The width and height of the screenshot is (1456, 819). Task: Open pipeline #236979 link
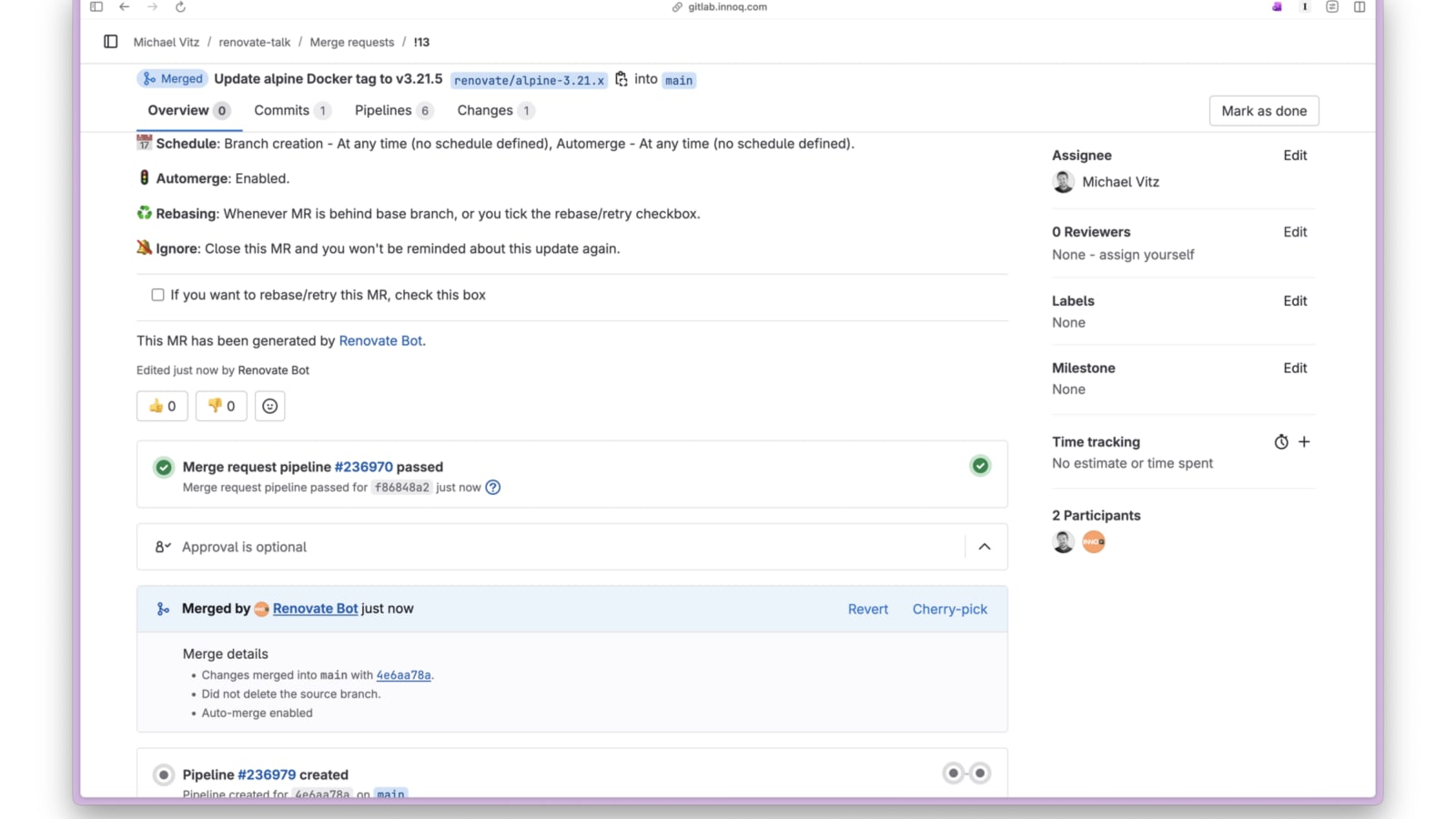tap(267, 775)
